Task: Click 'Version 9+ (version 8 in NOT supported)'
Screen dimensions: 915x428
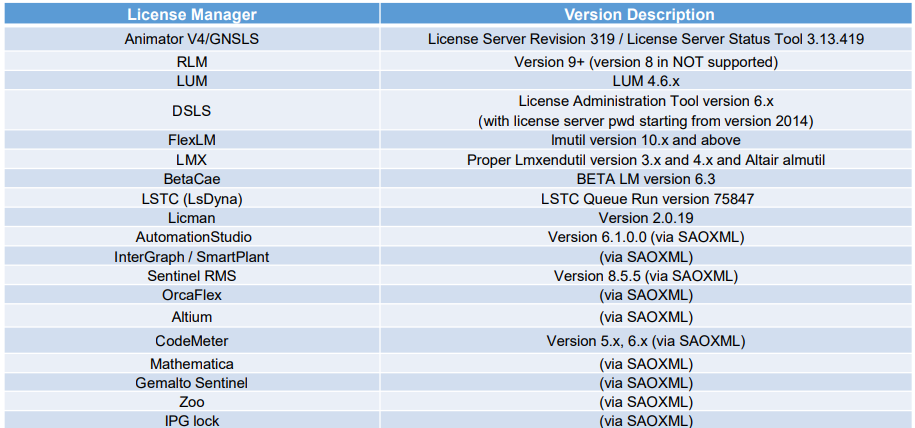Action: coord(647,61)
